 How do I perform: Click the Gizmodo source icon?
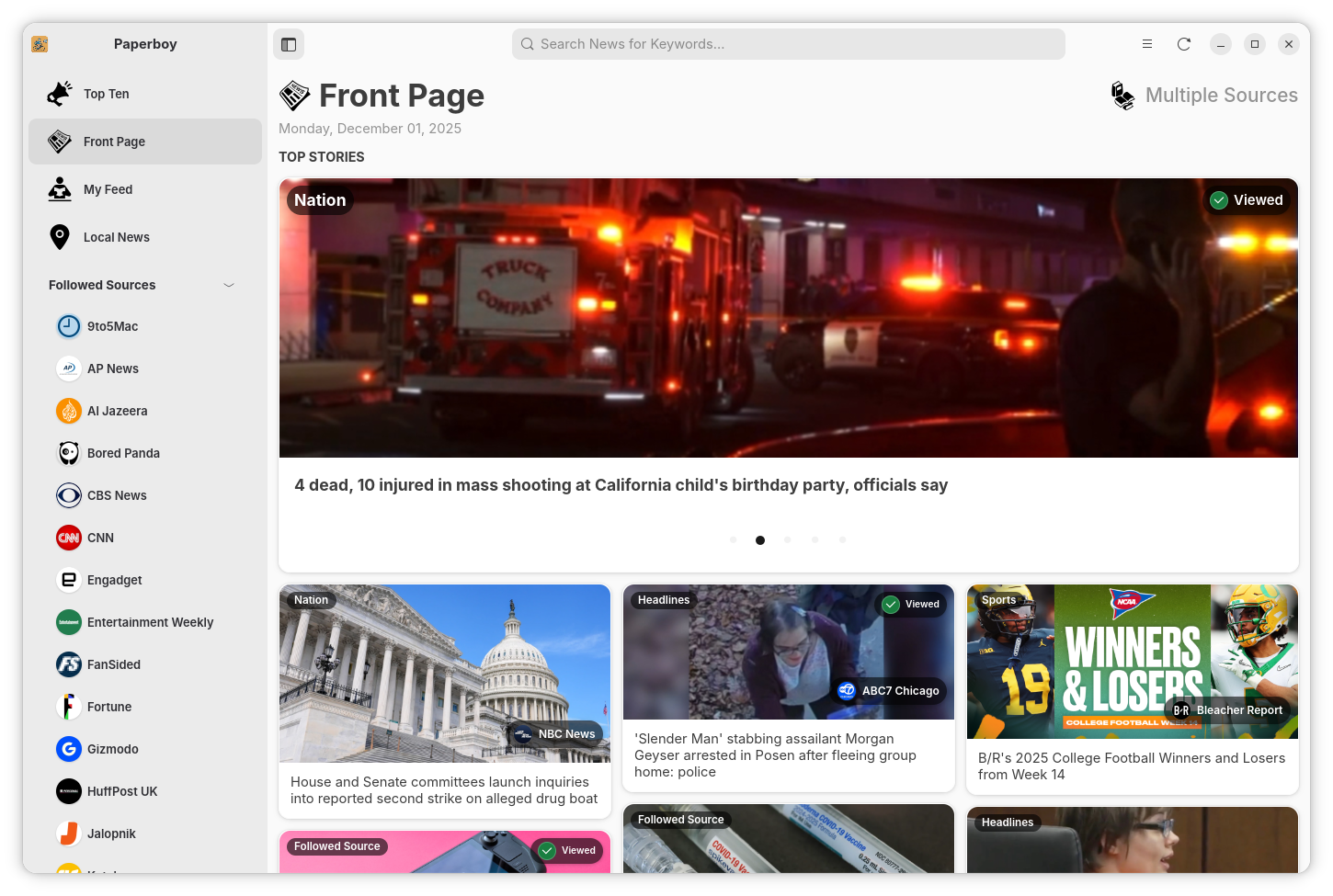click(68, 749)
